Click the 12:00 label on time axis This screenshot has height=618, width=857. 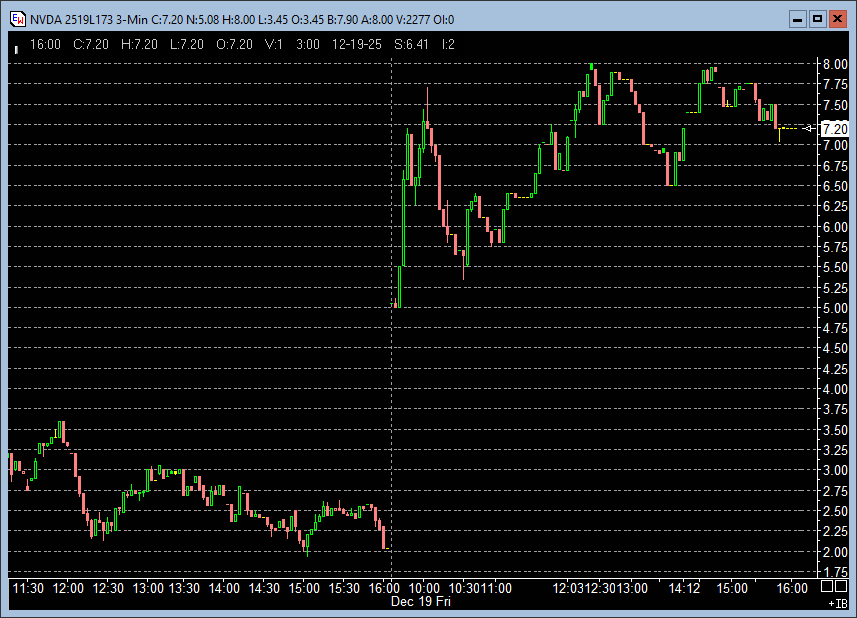tap(69, 589)
